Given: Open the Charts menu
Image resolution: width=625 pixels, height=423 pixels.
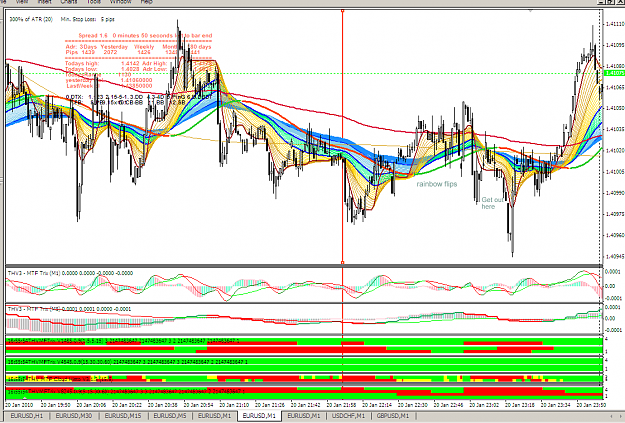Looking at the screenshot, I should (69, 2).
